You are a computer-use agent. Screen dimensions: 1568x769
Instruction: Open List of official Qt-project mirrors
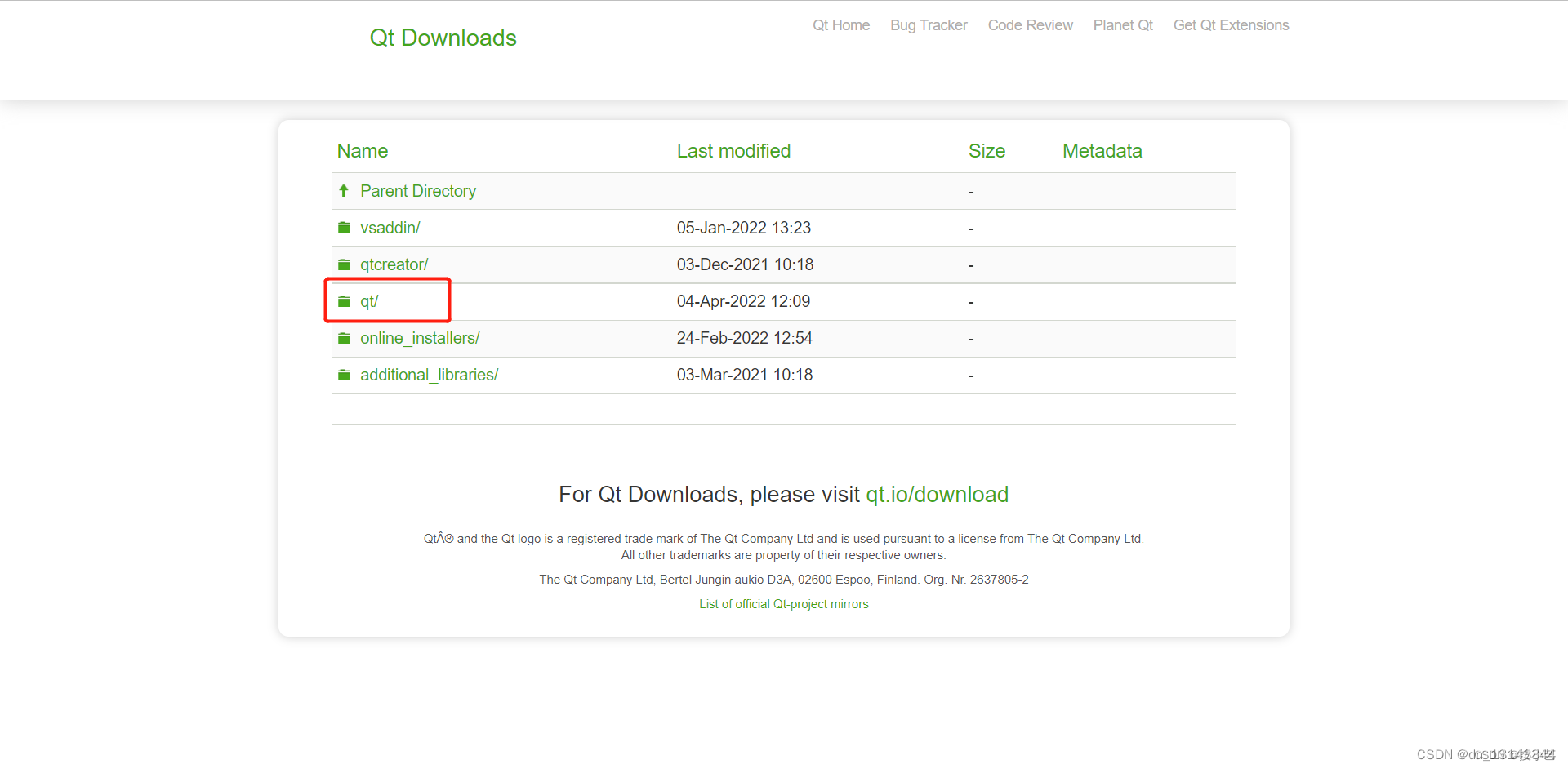pyautogui.click(x=784, y=604)
